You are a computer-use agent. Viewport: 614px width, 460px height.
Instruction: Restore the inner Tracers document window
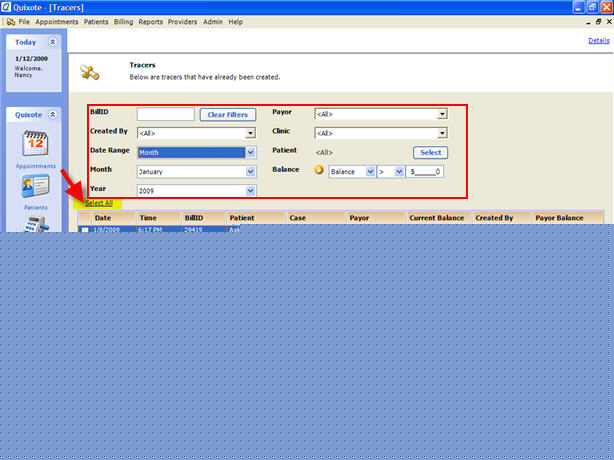(598, 22)
